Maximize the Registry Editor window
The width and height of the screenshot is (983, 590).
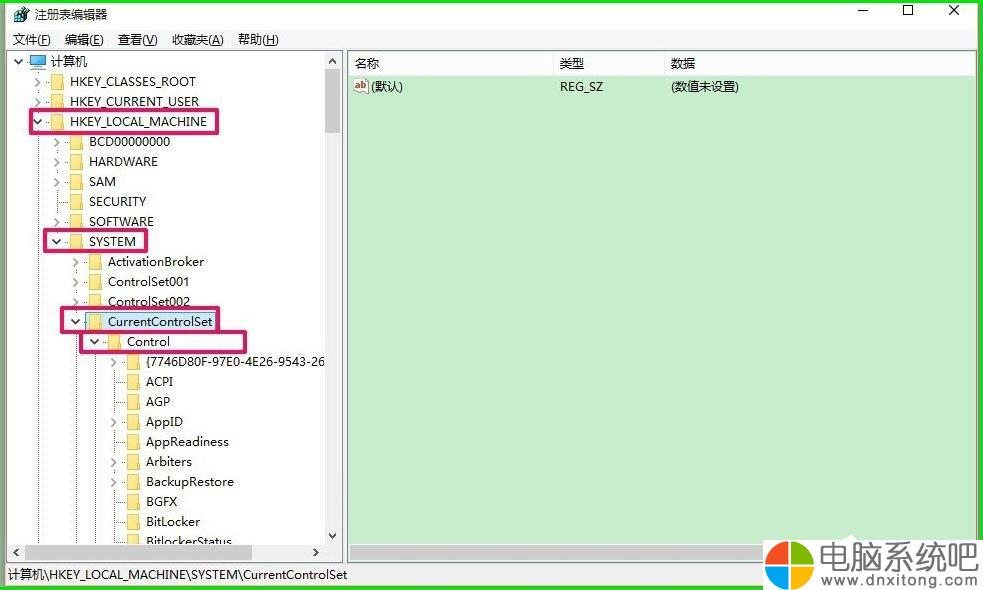point(907,11)
